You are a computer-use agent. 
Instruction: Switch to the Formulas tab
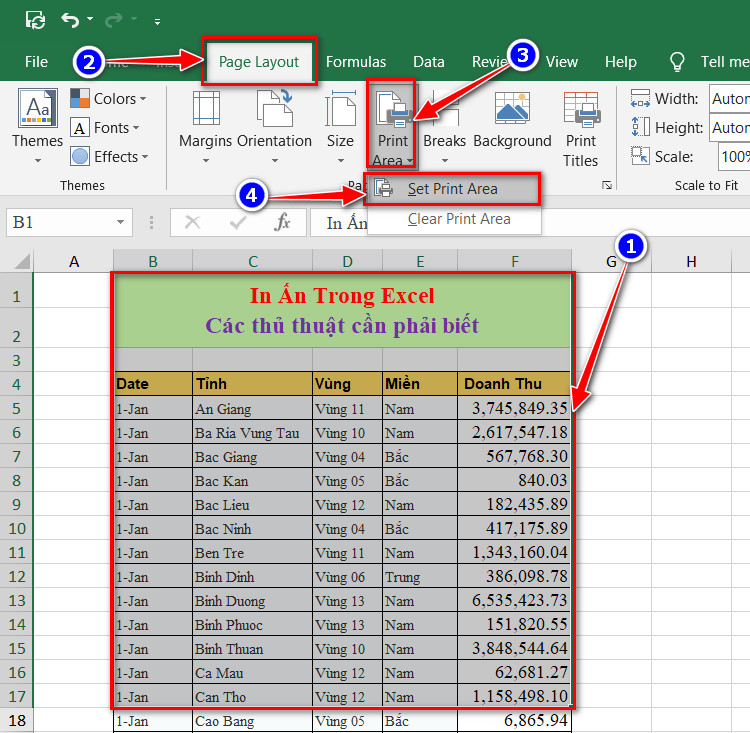[355, 62]
